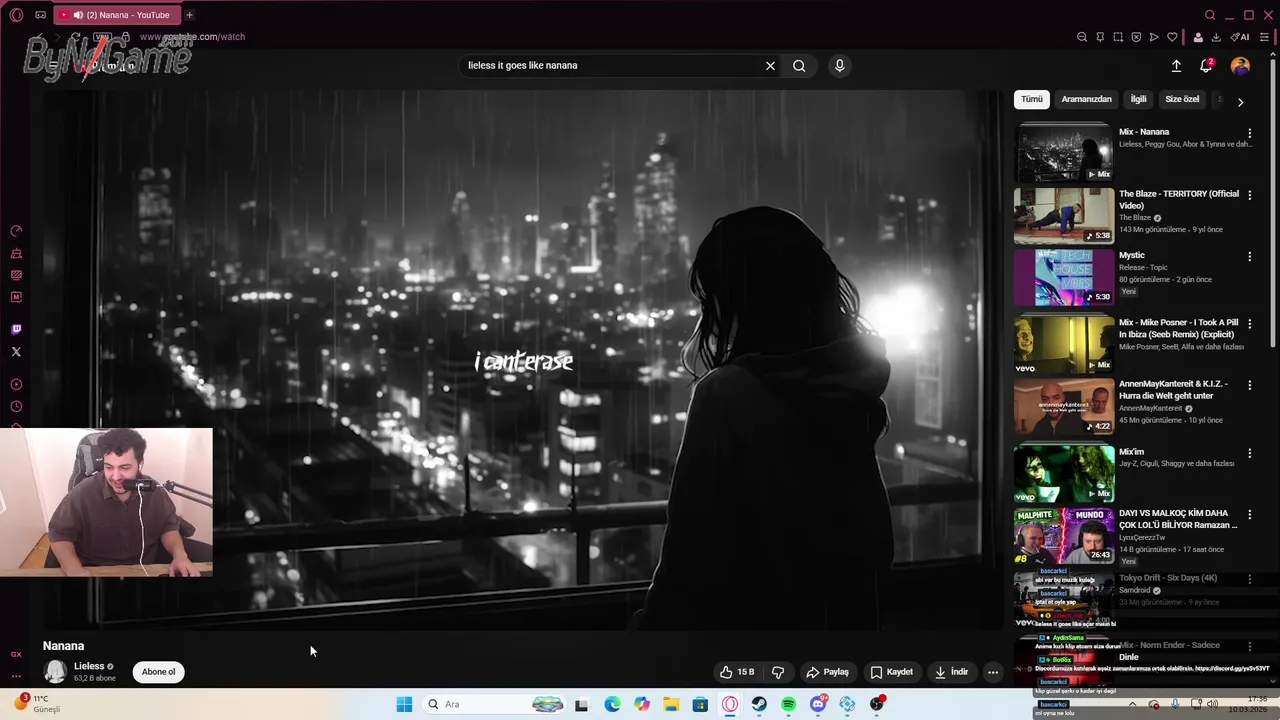The height and width of the screenshot is (720, 1280).
Task: Click the address-bar zoom out magnifier icon
Action: [x=1082, y=37]
